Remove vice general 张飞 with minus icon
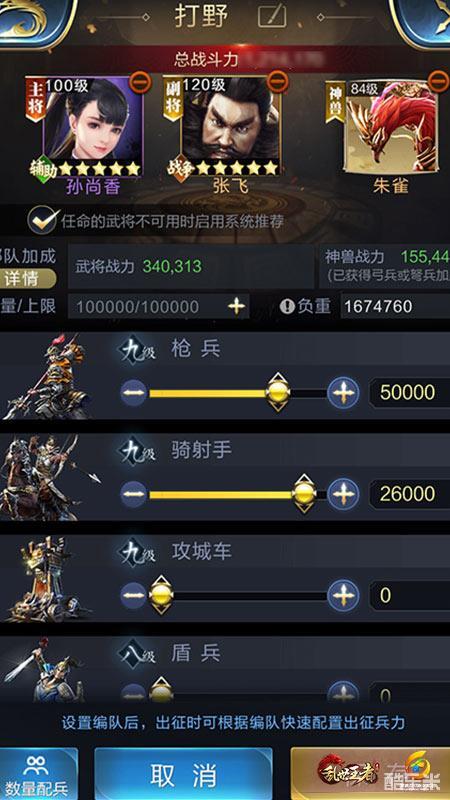 point(278,81)
